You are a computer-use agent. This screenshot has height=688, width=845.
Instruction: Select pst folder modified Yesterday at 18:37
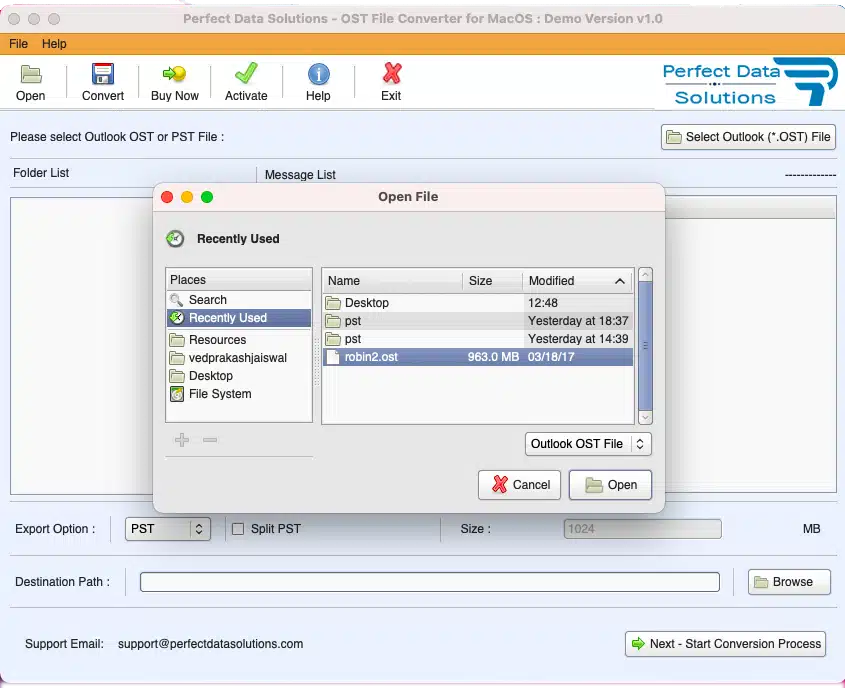coord(478,321)
